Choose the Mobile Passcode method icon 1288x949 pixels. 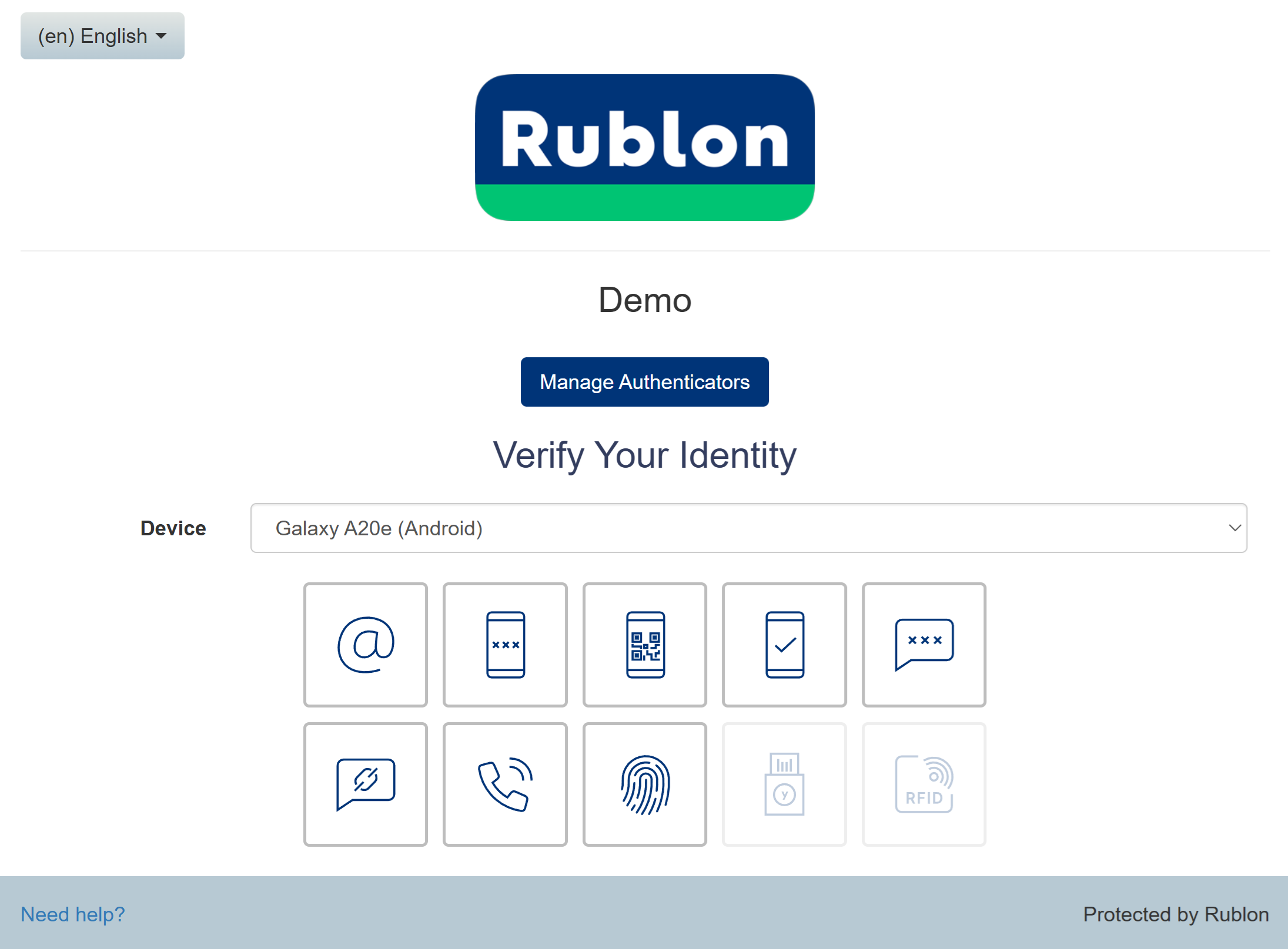tap(505, 645)
